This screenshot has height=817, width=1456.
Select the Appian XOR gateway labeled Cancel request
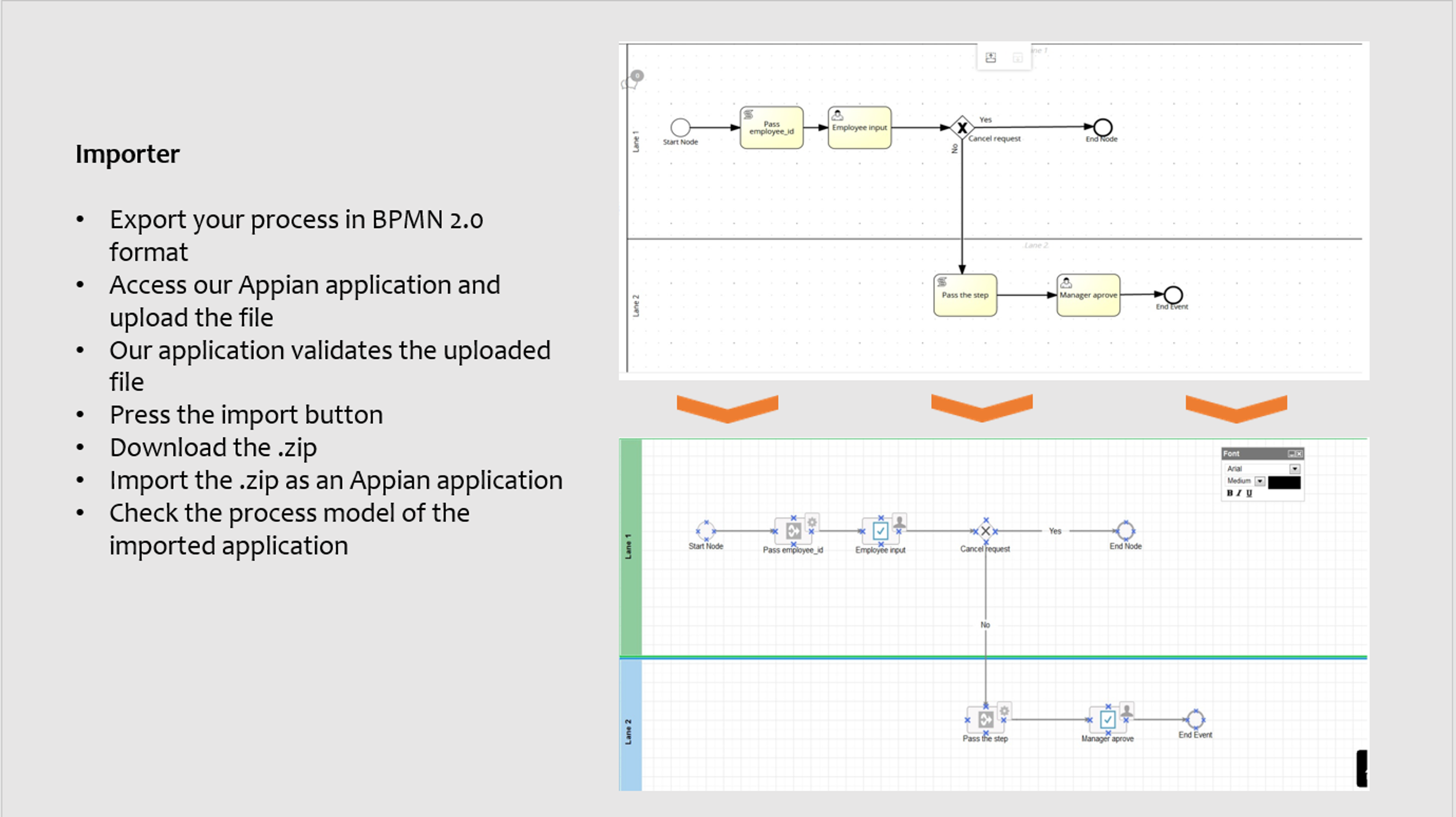point(985,531)
